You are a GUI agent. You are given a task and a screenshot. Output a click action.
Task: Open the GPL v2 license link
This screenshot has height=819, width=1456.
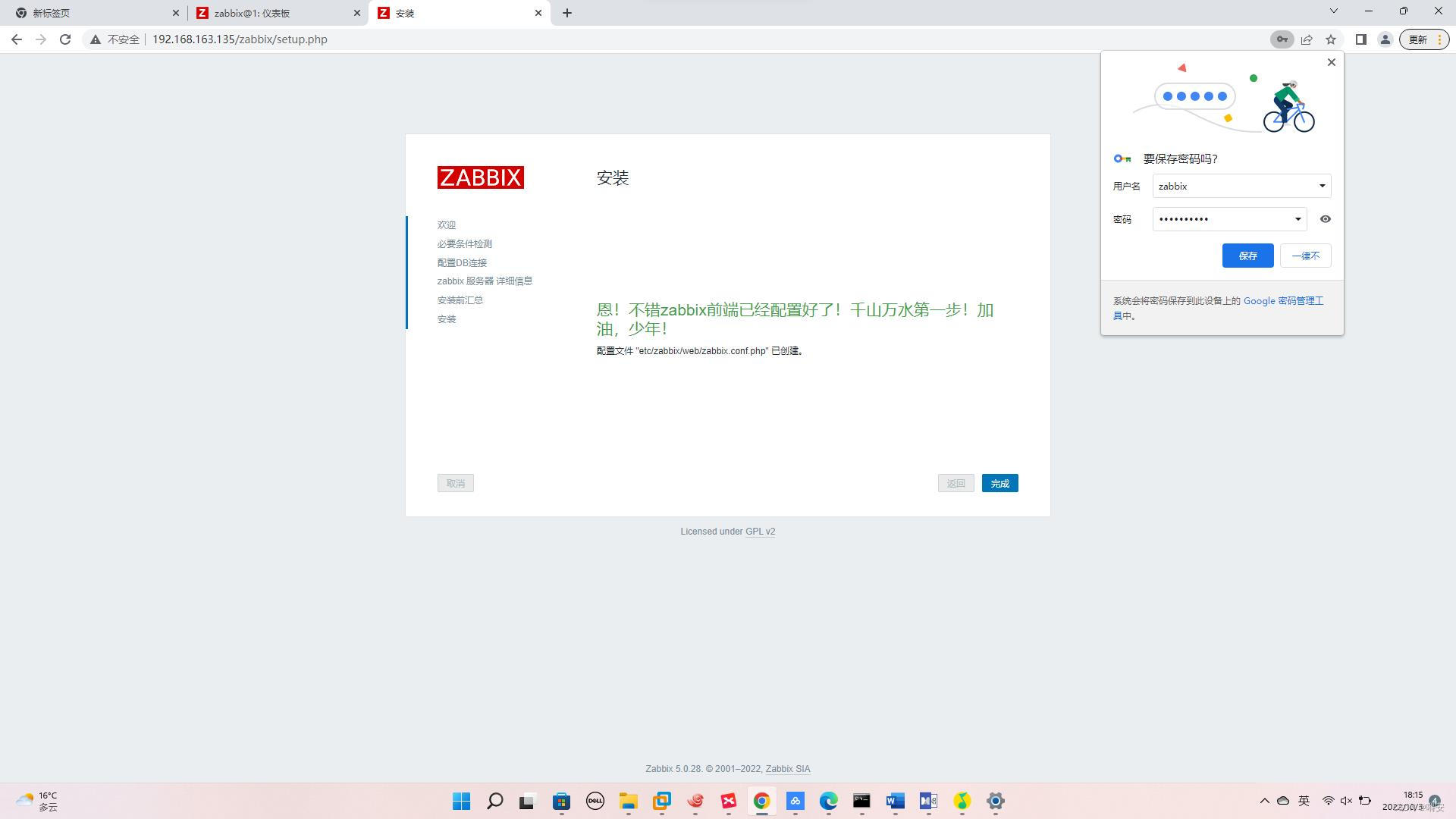point(761,532)
